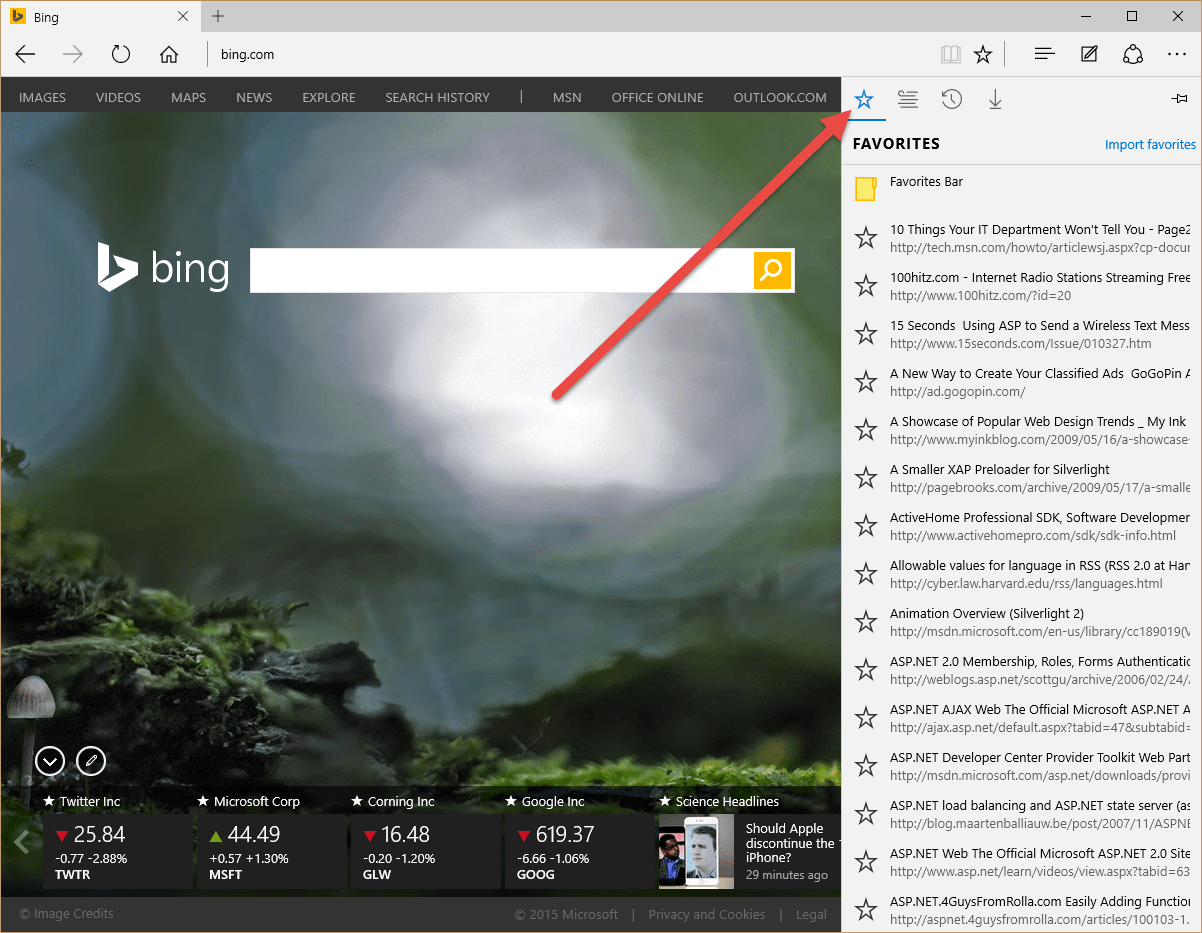Screen dimensions: 1202x933
Task: Collapse news bar with down-chevron circle
Action: tap(50, 761)
